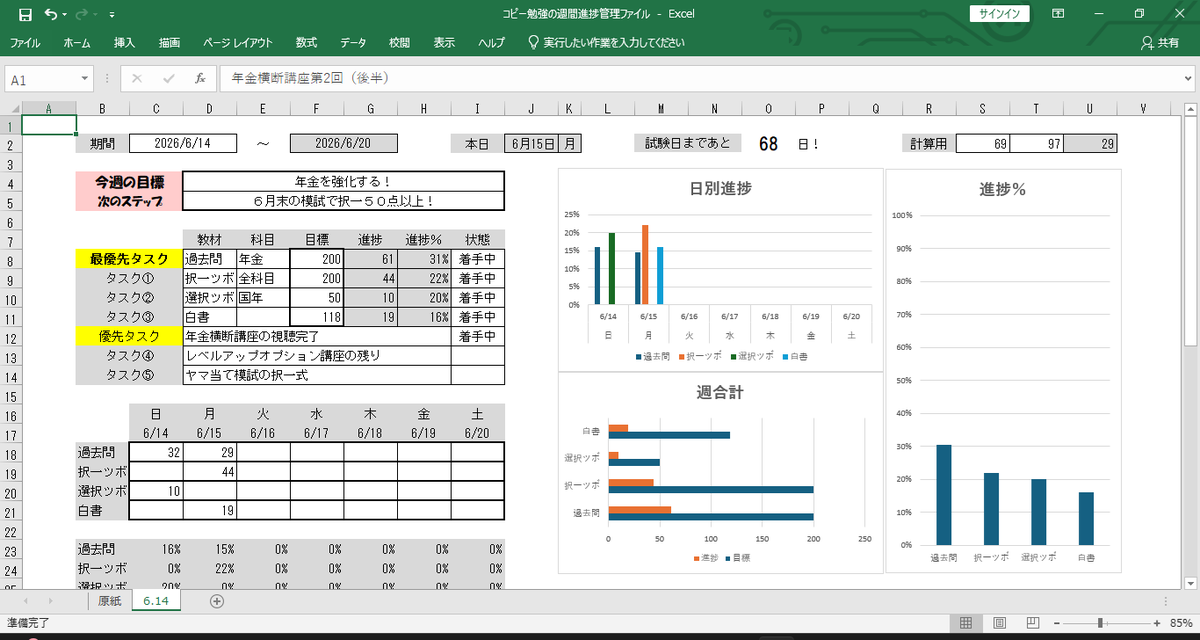Click the 週合計 chart title
The width and height of the screenshot is (1200, 640).
(x=720, y=392)
